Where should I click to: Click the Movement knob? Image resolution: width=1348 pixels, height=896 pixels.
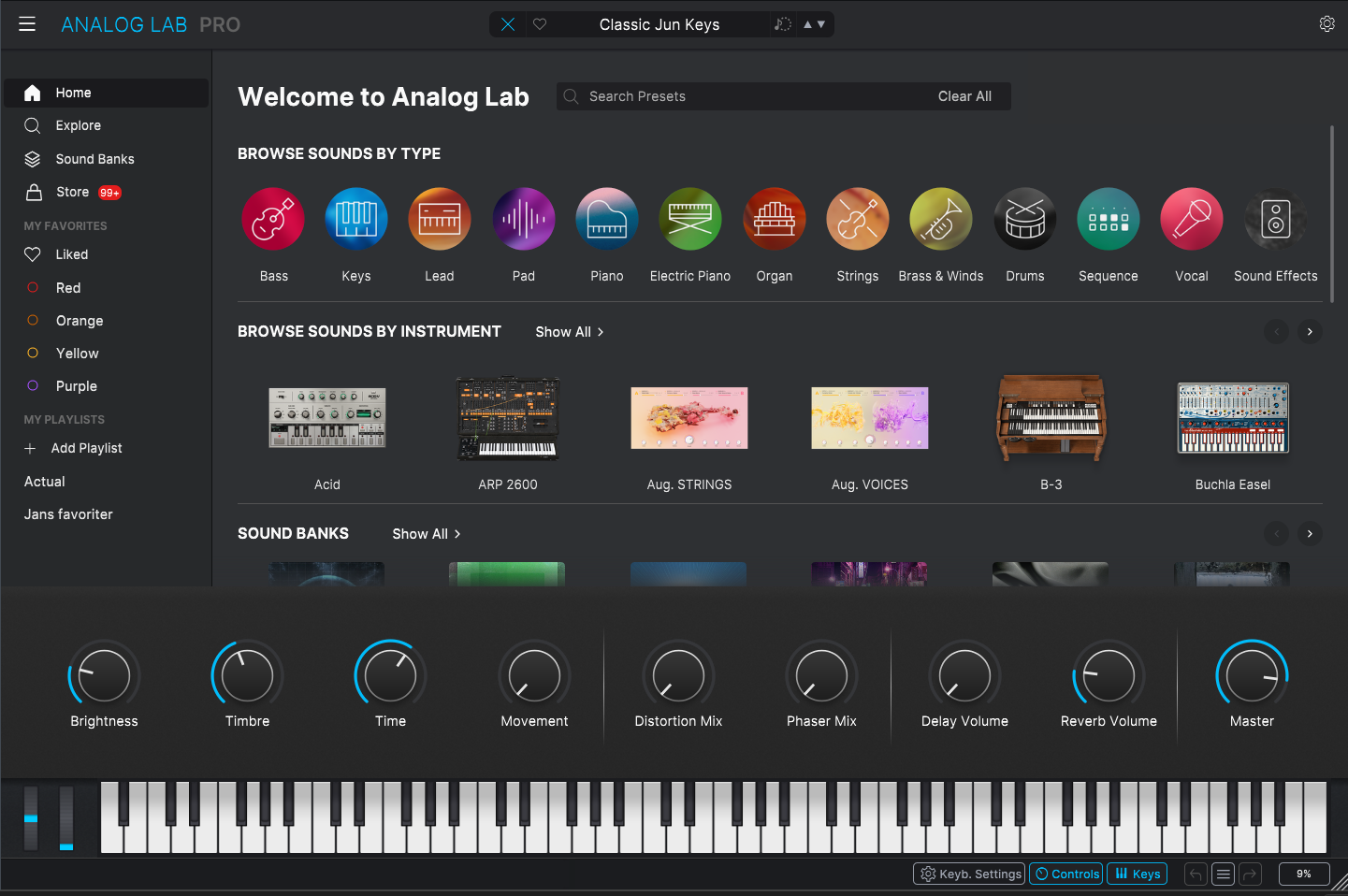pos(534,675)
